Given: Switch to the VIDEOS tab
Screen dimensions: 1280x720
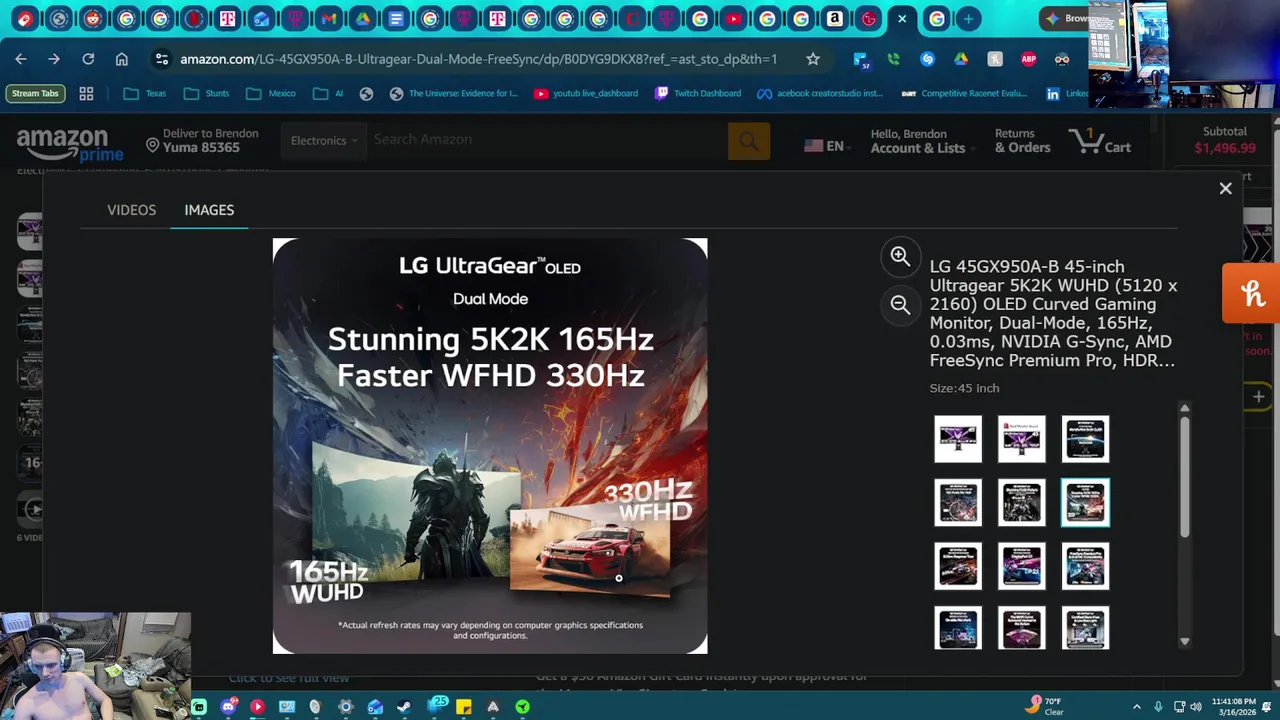Looking at the screenshot, I should [x=131, y=210].
